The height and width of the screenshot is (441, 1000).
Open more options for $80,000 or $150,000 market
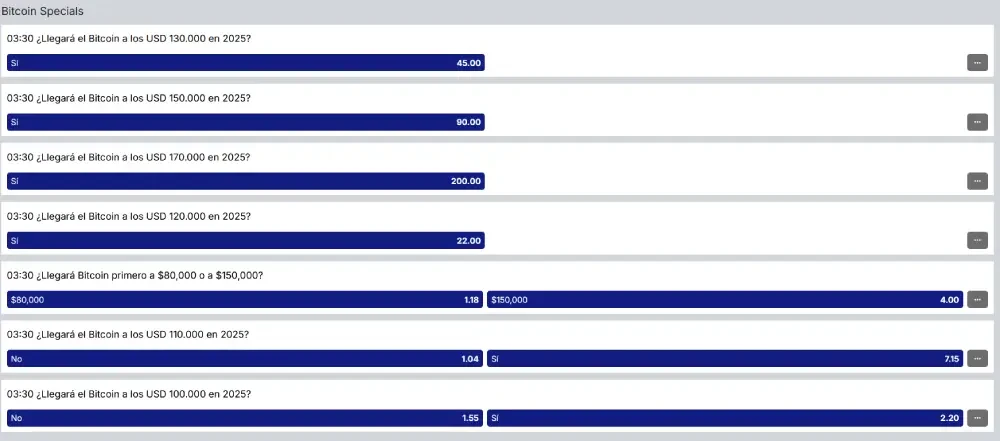click(x=977, y=299)
